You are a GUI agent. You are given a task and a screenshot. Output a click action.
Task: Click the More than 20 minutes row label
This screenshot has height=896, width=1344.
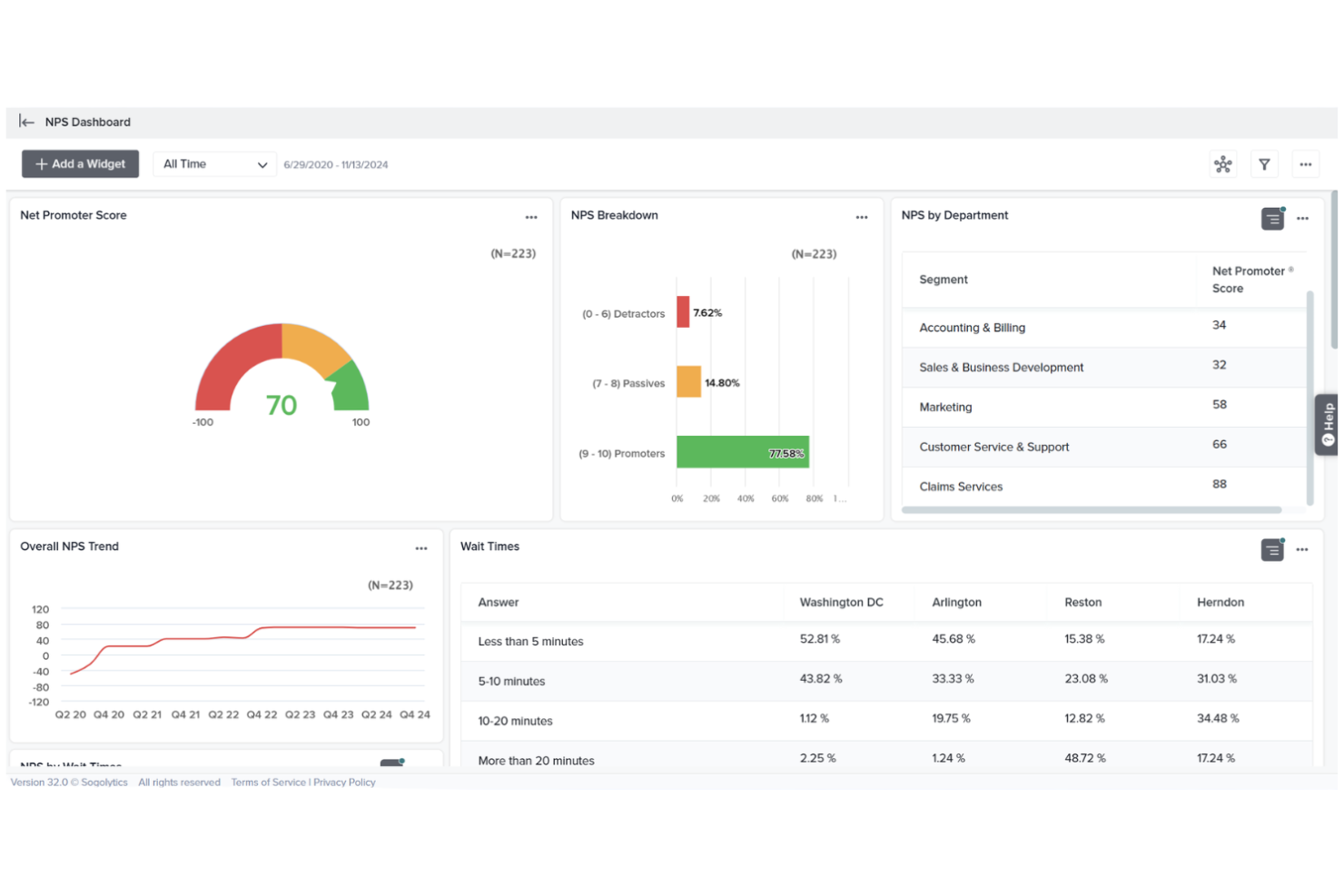[x=536, y=761]
